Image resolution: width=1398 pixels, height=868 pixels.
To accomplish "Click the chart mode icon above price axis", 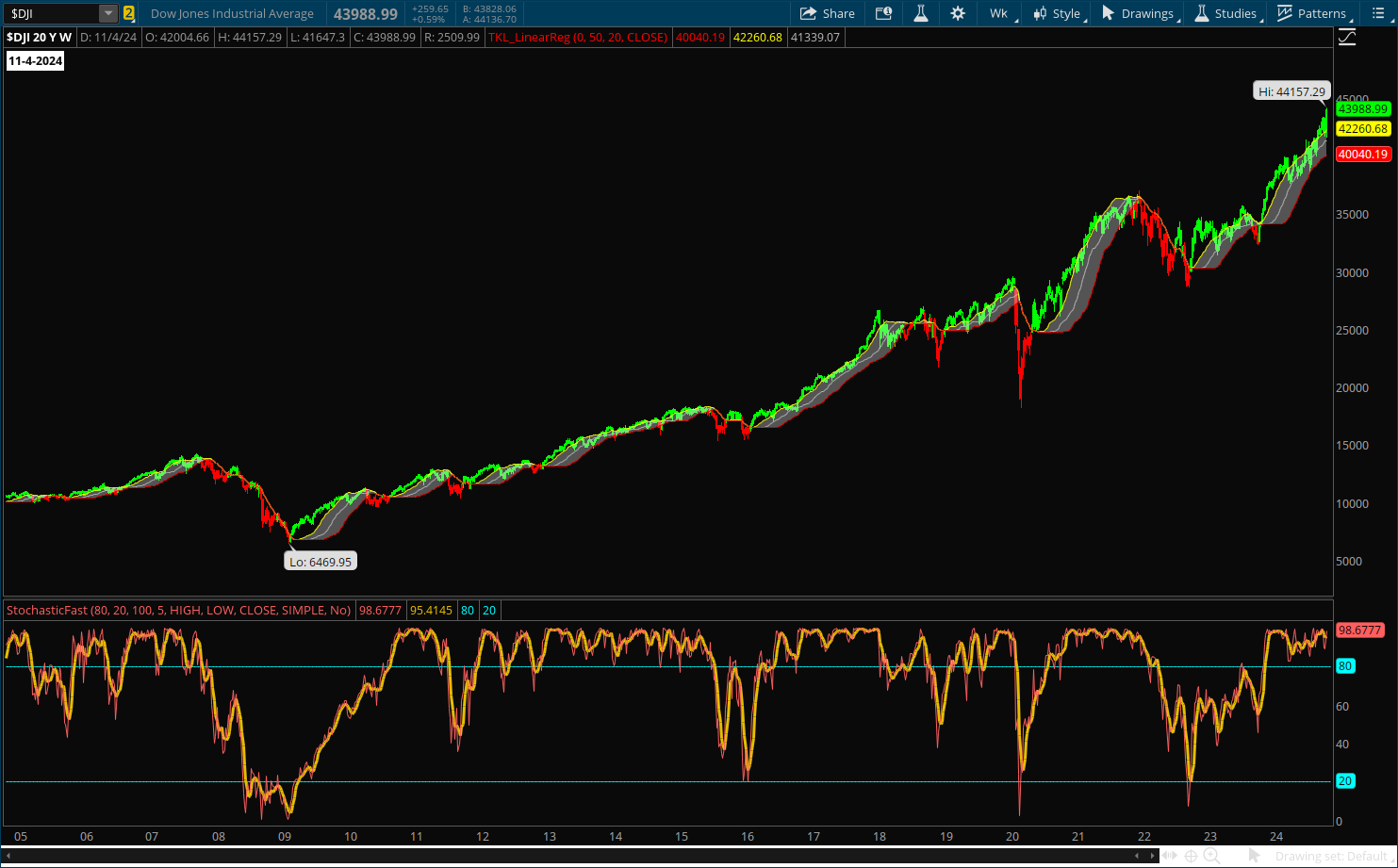I will click(1347, 38).
